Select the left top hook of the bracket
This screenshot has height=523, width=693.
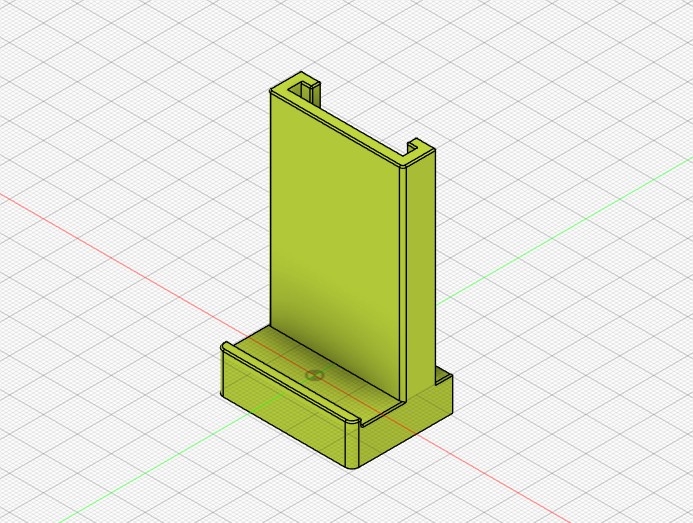click(x=304, y=88)
